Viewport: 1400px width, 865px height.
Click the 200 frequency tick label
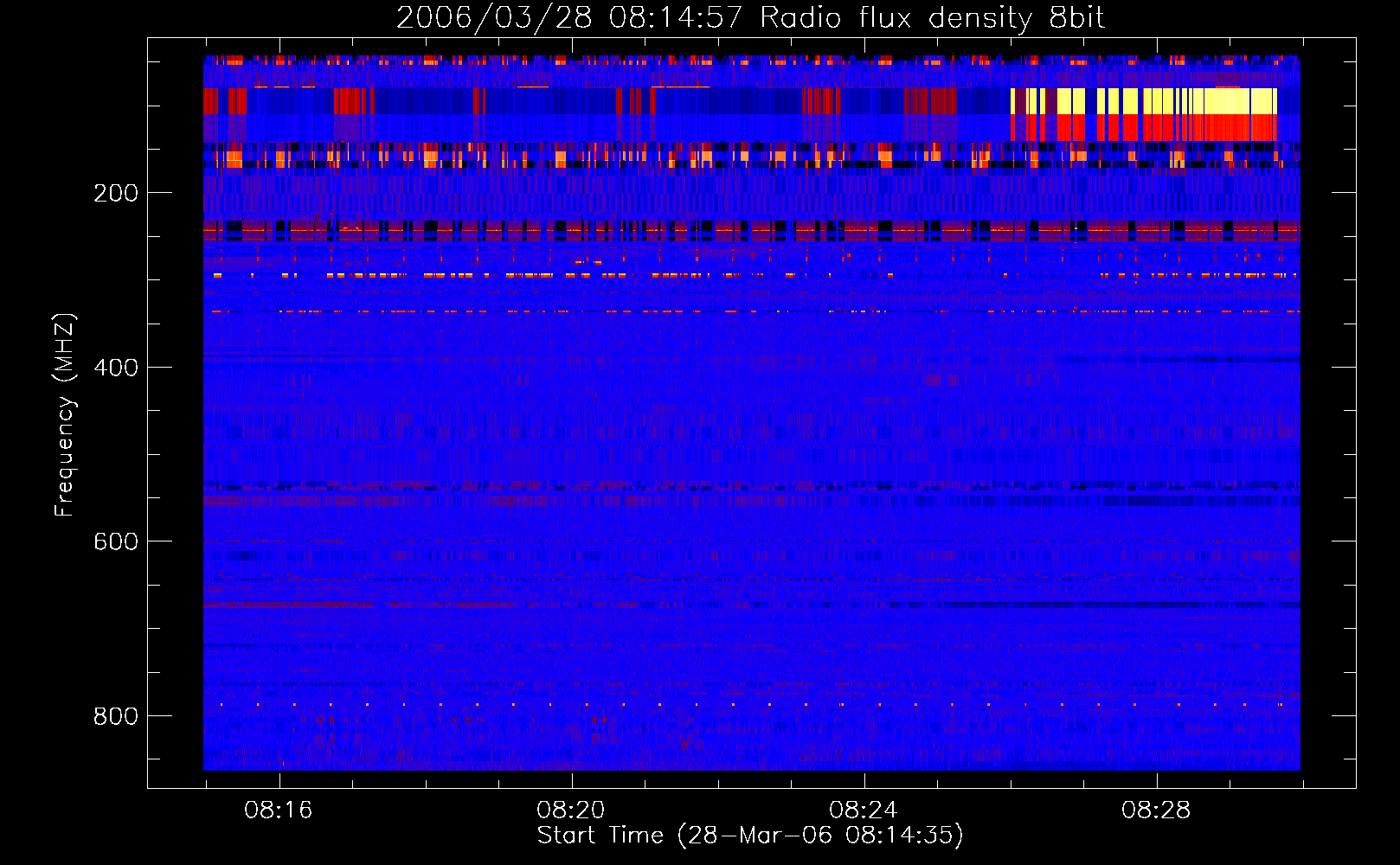point(116,193)
